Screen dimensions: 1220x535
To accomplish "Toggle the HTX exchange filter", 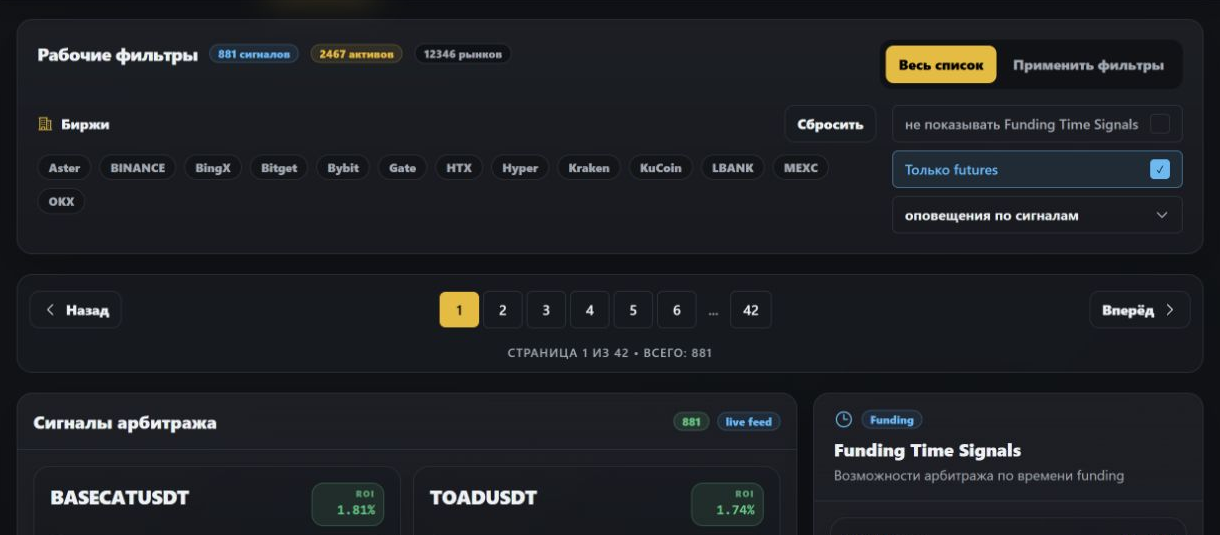I will (459, 168).
